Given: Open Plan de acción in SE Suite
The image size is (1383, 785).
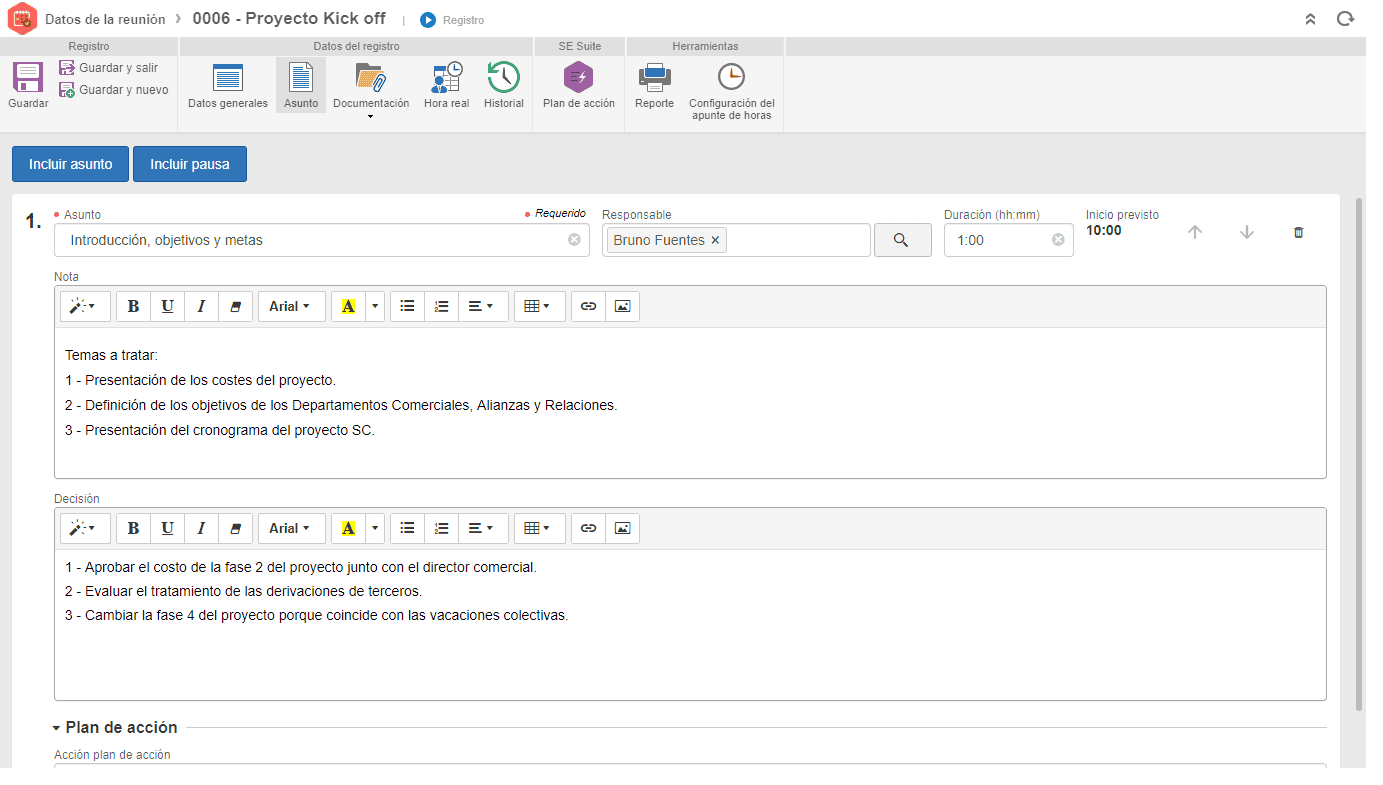Looking at the screenshot, I should (579, 85).
